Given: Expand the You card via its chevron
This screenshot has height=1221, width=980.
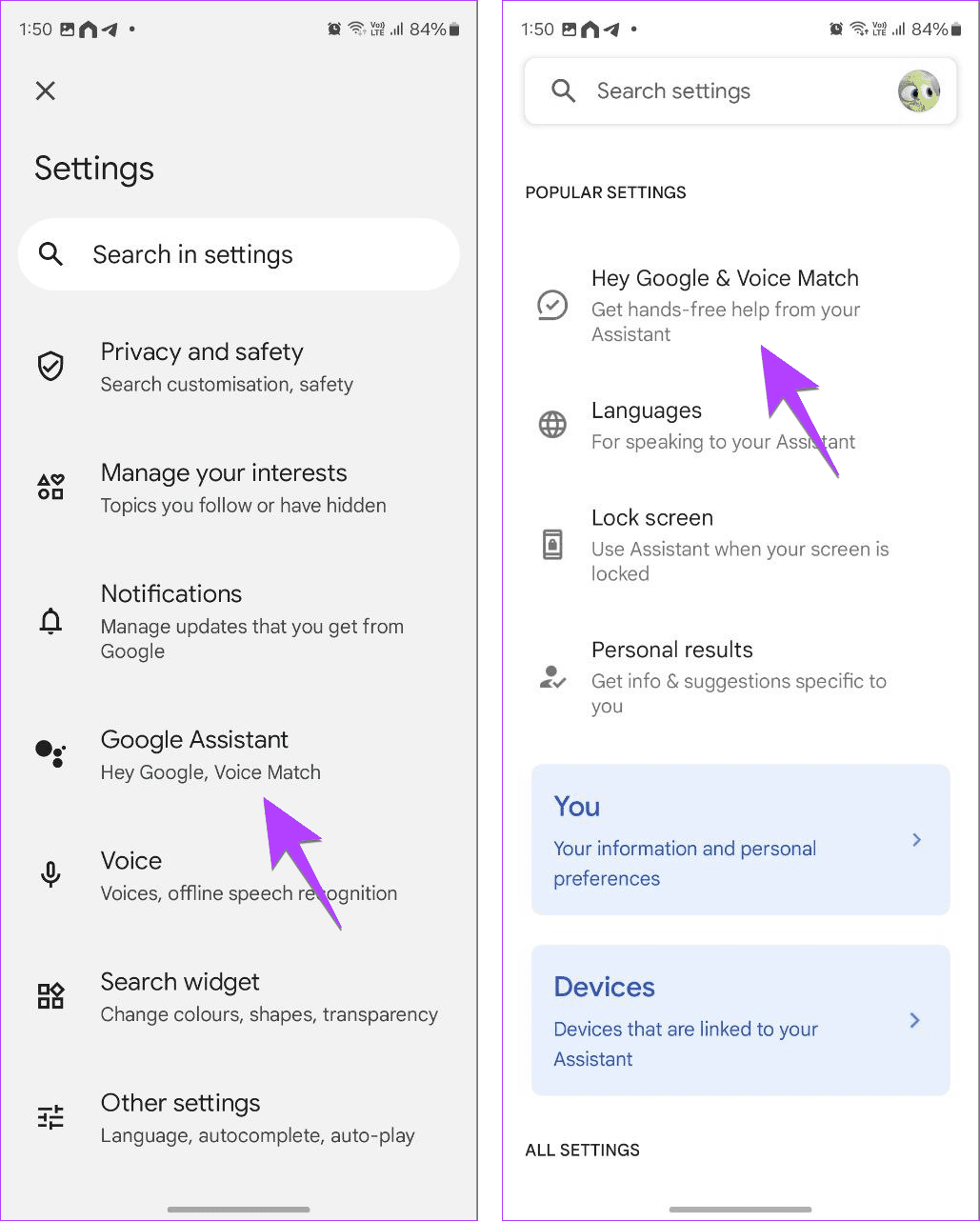Looking at the screenshot, I should [916, 840].
